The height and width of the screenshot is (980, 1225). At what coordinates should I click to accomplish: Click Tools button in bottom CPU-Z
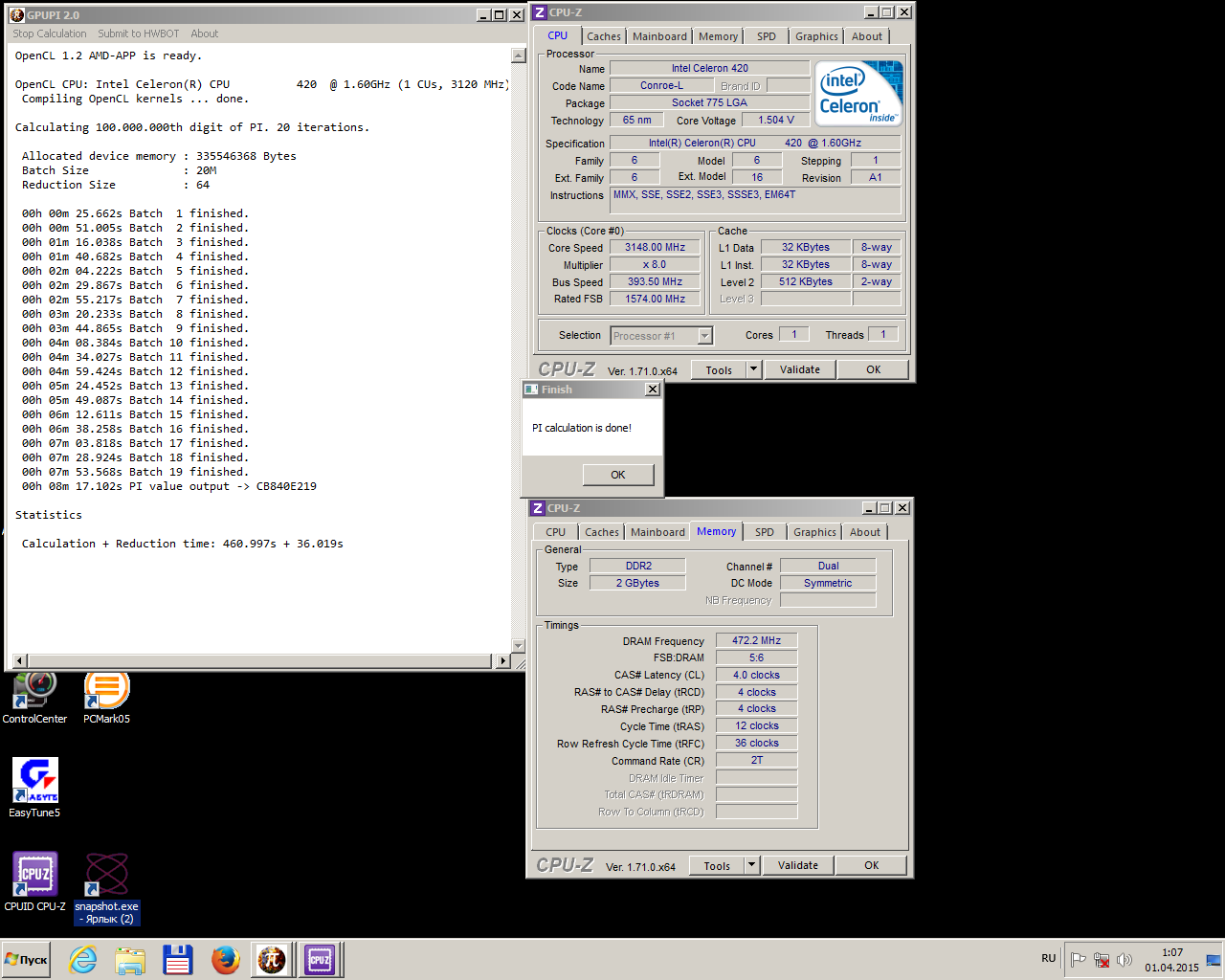click(x=717, y=865)
